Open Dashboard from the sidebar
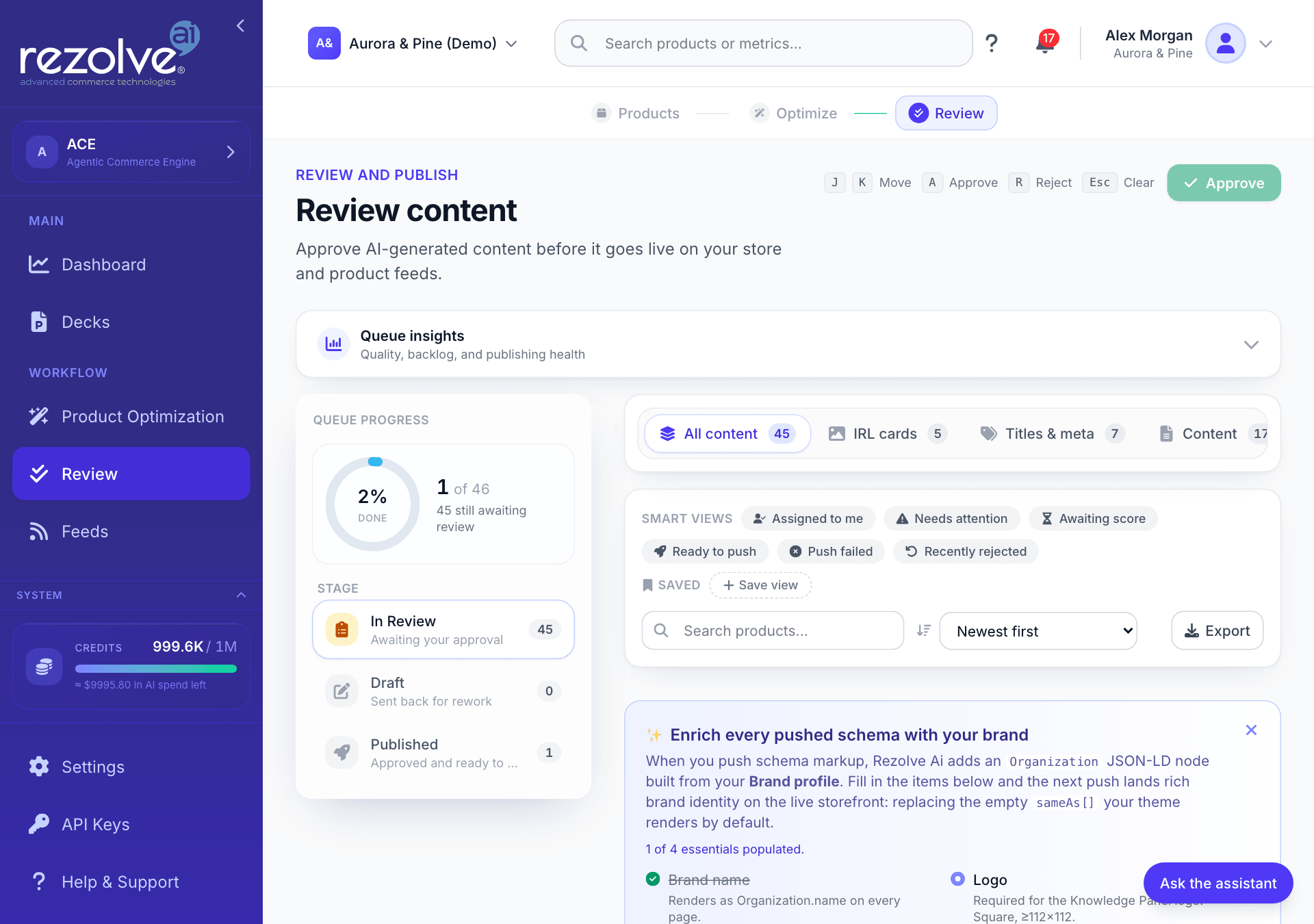Screen dimensions: 1314x924 tap(131, 265)
